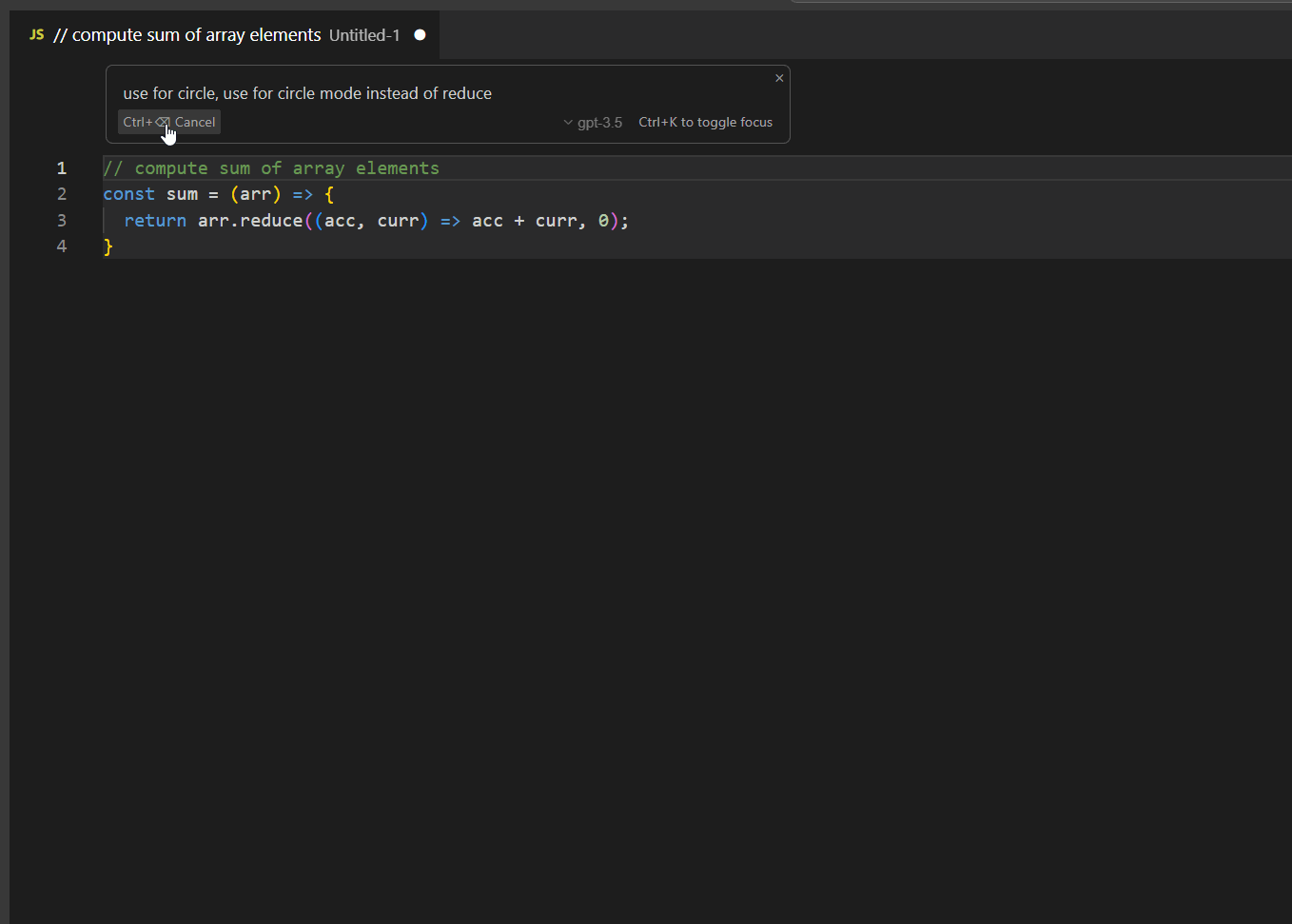1292x924 pixels.
Task: Click the prompt text about circle mode
Action: pos(307,93)
